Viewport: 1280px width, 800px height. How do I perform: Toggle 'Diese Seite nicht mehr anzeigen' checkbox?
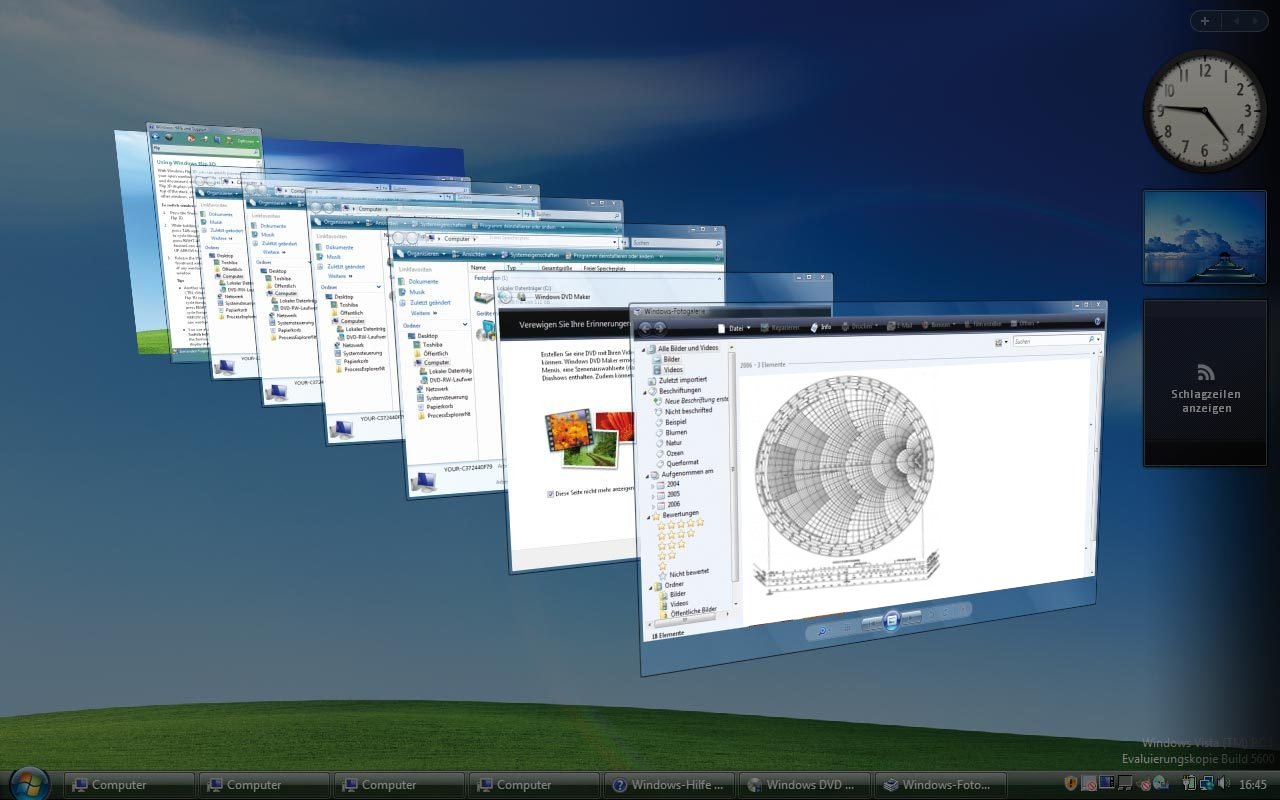point(551,494)
